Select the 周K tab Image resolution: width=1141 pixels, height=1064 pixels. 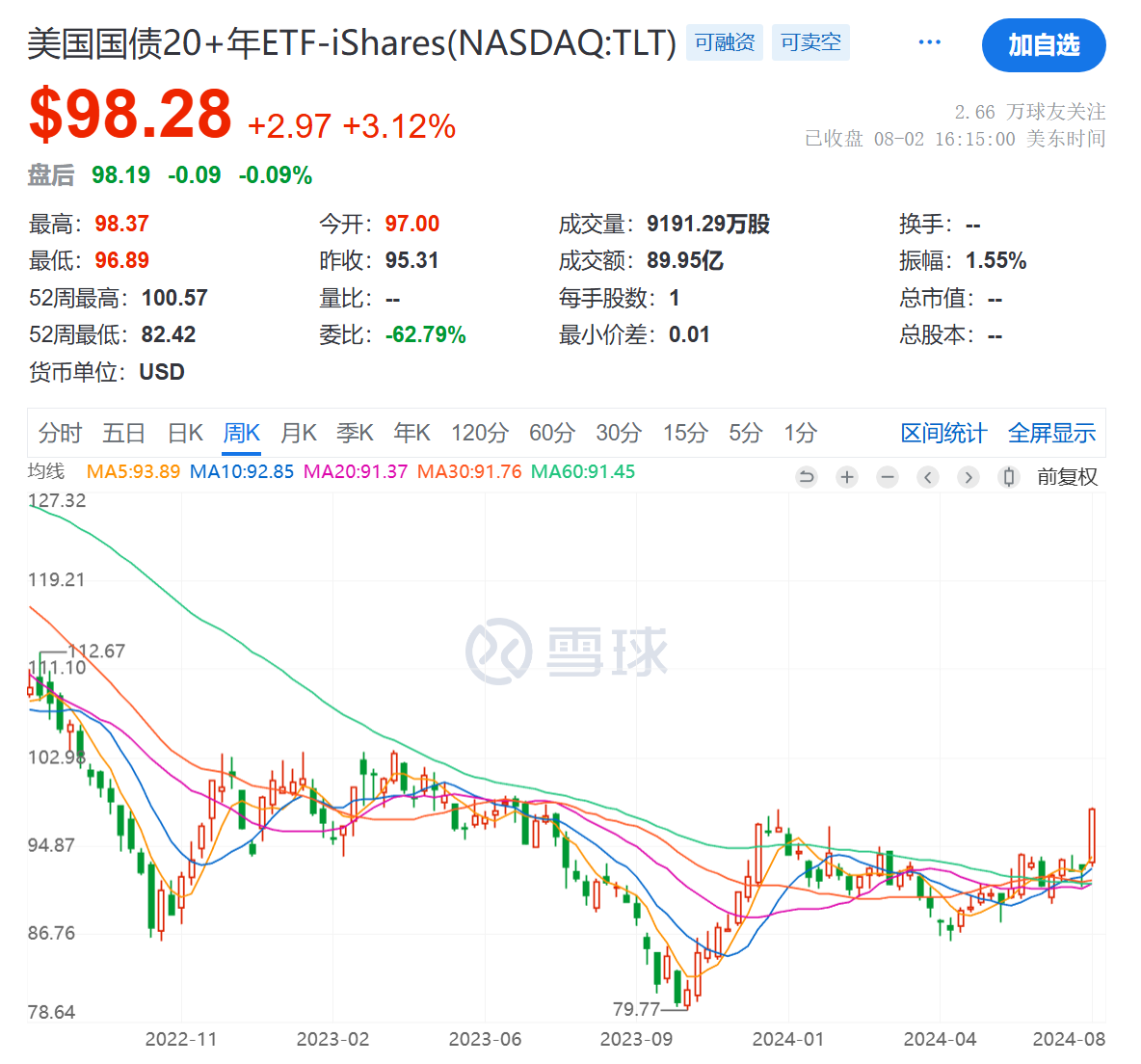242,434
